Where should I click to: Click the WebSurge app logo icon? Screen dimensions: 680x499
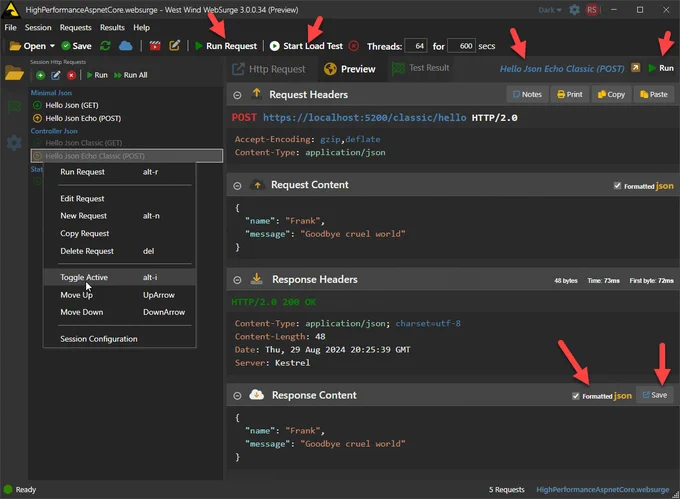tap(11, 10)
